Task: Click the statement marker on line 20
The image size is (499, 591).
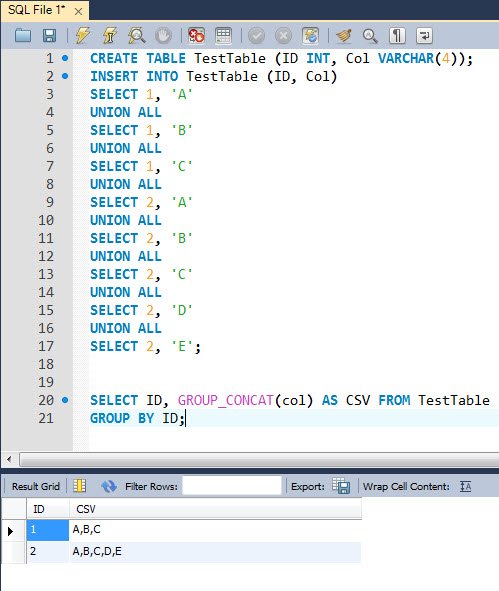Action: [65, 400]
